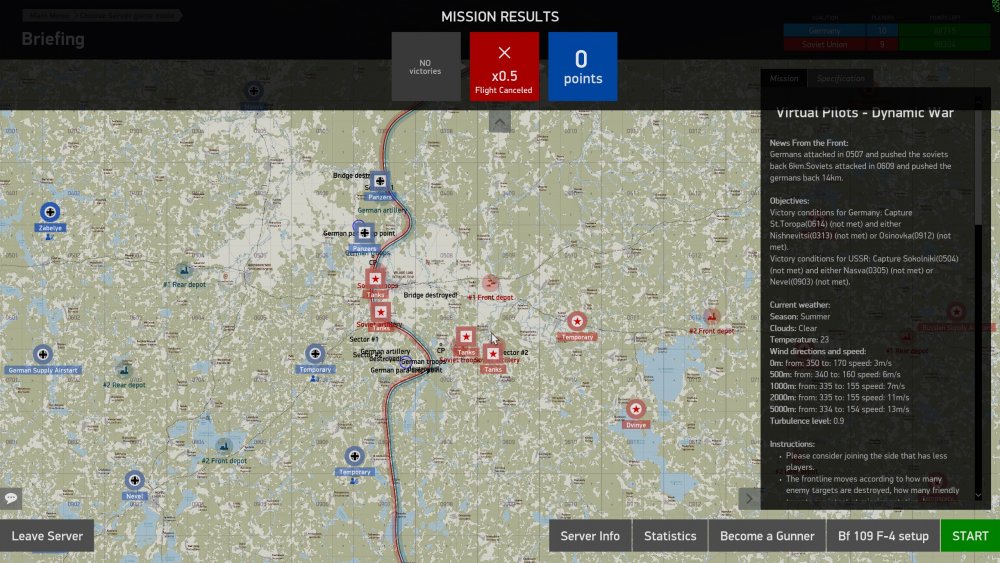The width and height of the screenshot is (1000, 563).
Task: Click 'Turbulence level: 0.9' text
Action: click(x=807, y=421)
